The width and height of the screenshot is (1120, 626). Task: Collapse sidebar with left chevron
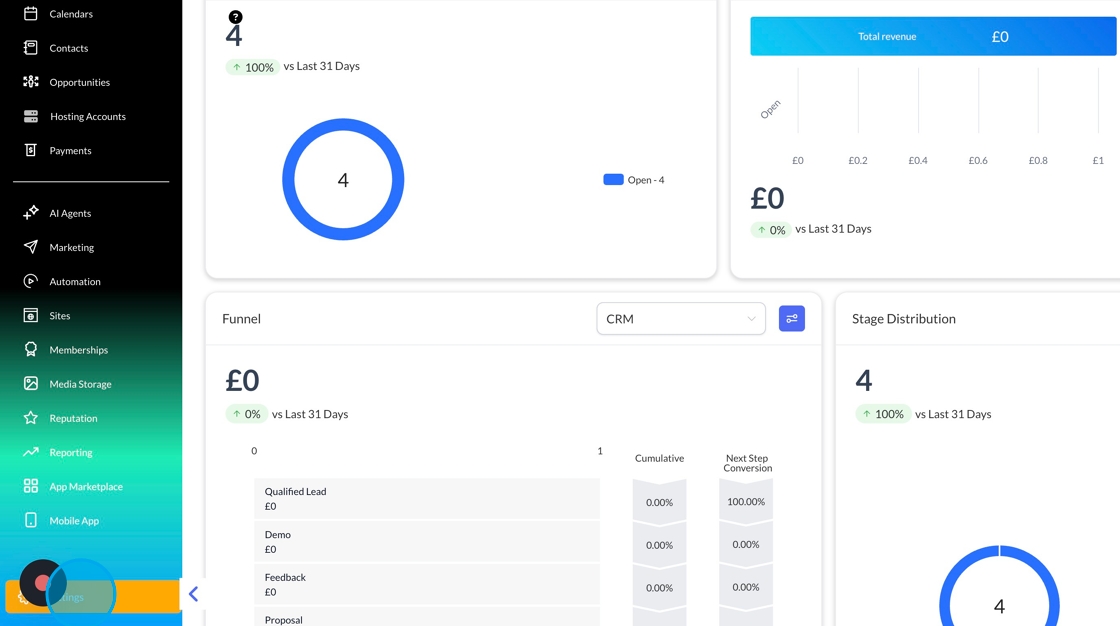click(x=193, y=594)
